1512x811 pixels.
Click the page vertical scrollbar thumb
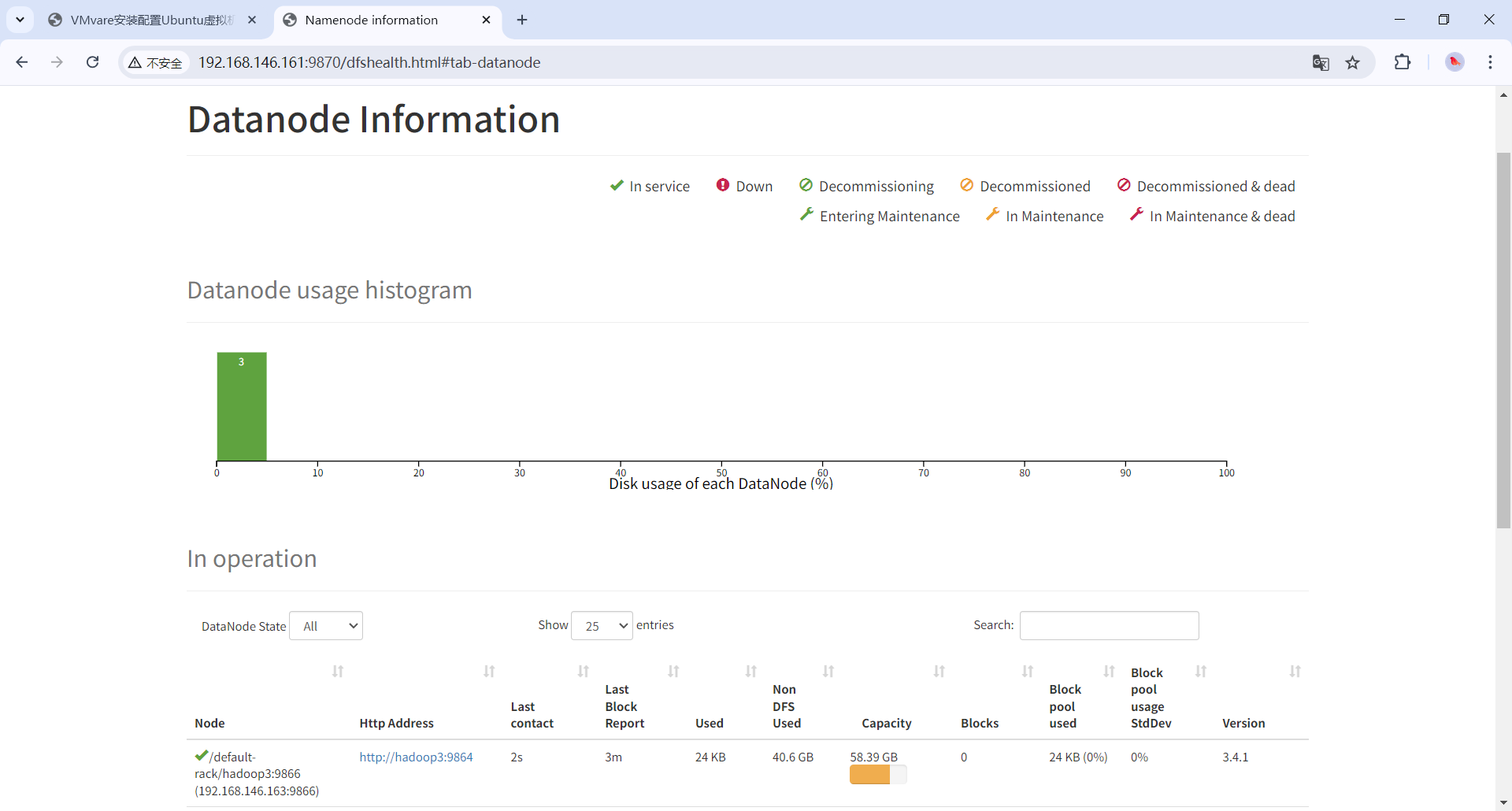click(1503, 340)
